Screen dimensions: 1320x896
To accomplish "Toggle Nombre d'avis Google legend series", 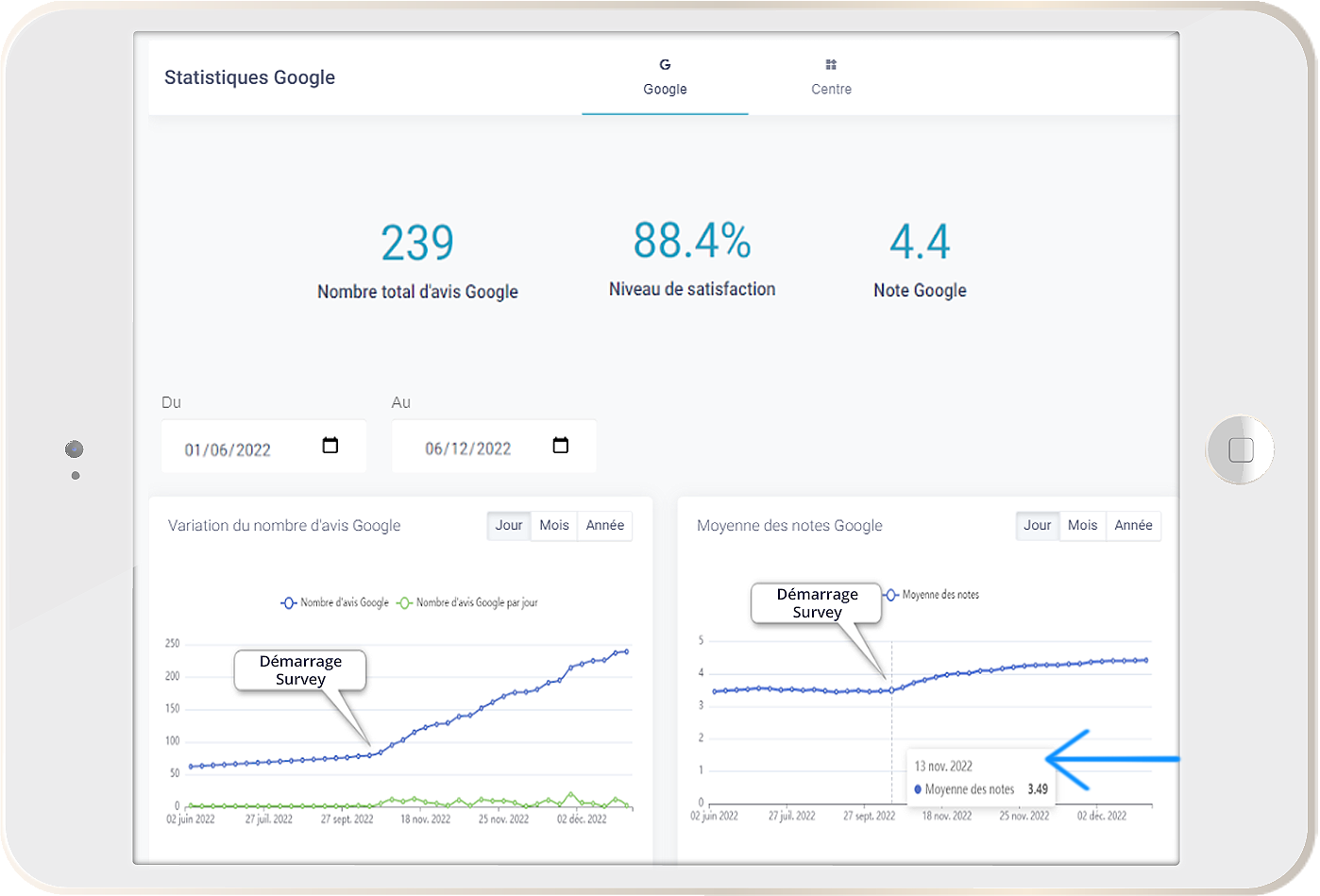I will [335, 602].
